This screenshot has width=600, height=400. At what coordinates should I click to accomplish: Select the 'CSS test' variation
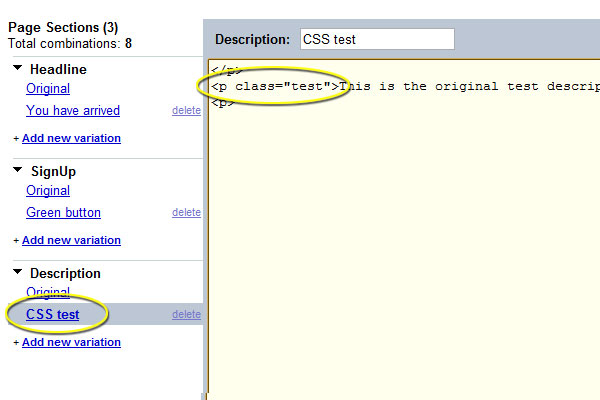[53, 314]
